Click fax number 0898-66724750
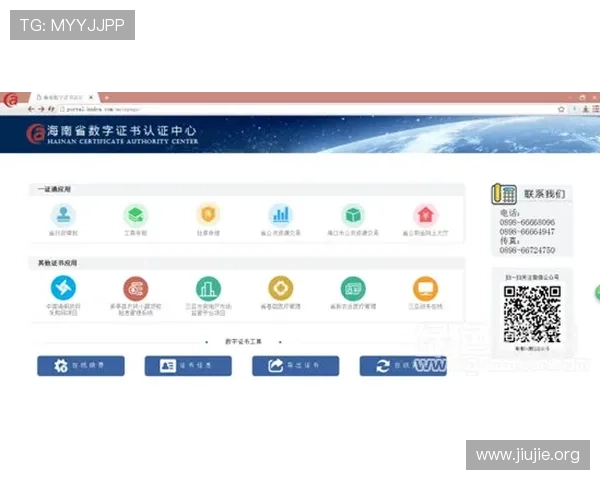600x480 pixels. coord(527,250)
